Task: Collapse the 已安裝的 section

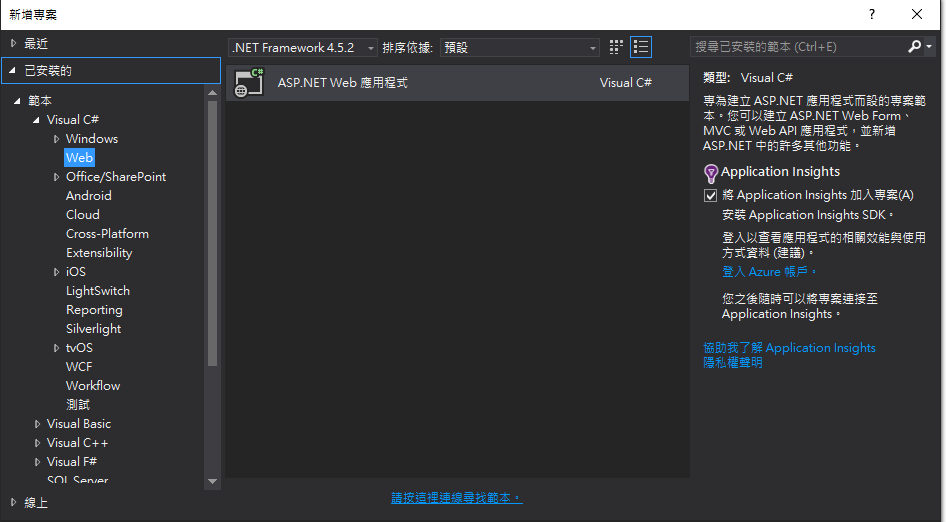Action: point(13,71)
